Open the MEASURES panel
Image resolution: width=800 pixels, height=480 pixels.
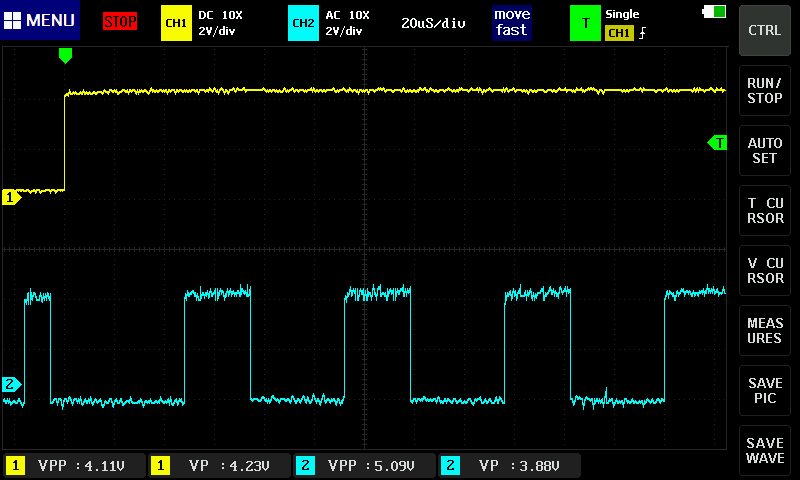[x=765, y=331]
